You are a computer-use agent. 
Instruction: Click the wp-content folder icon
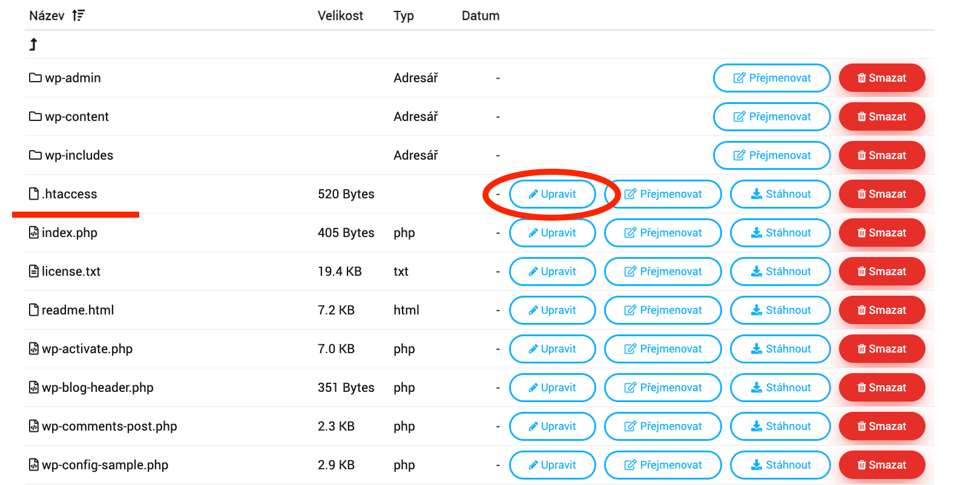point(35,116)
